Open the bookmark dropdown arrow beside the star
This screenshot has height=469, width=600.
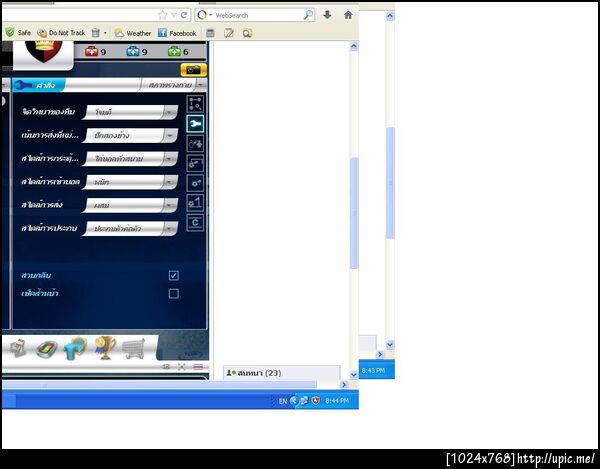click(174, 15)
